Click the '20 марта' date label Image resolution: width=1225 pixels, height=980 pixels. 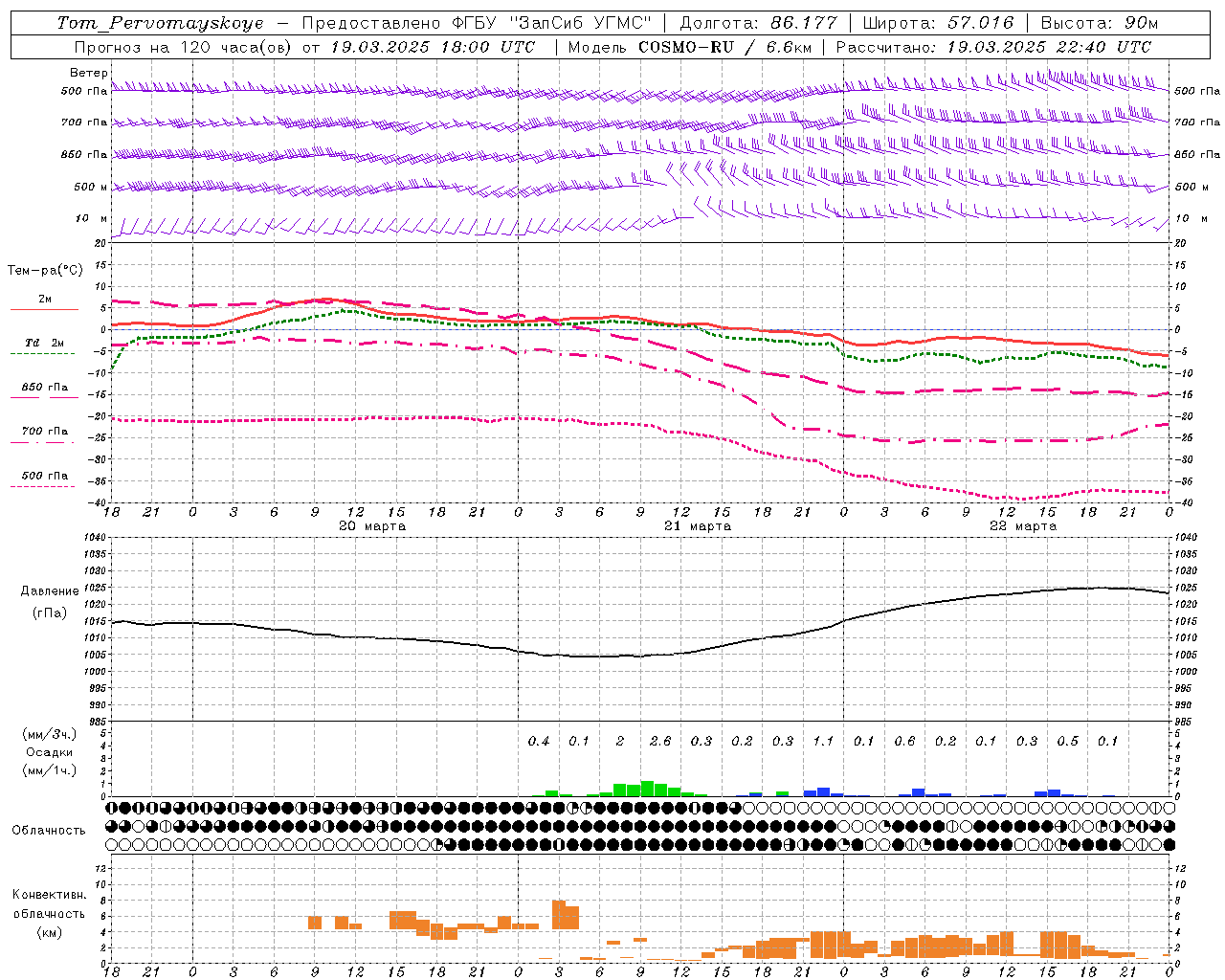click(x=372, y=526)
